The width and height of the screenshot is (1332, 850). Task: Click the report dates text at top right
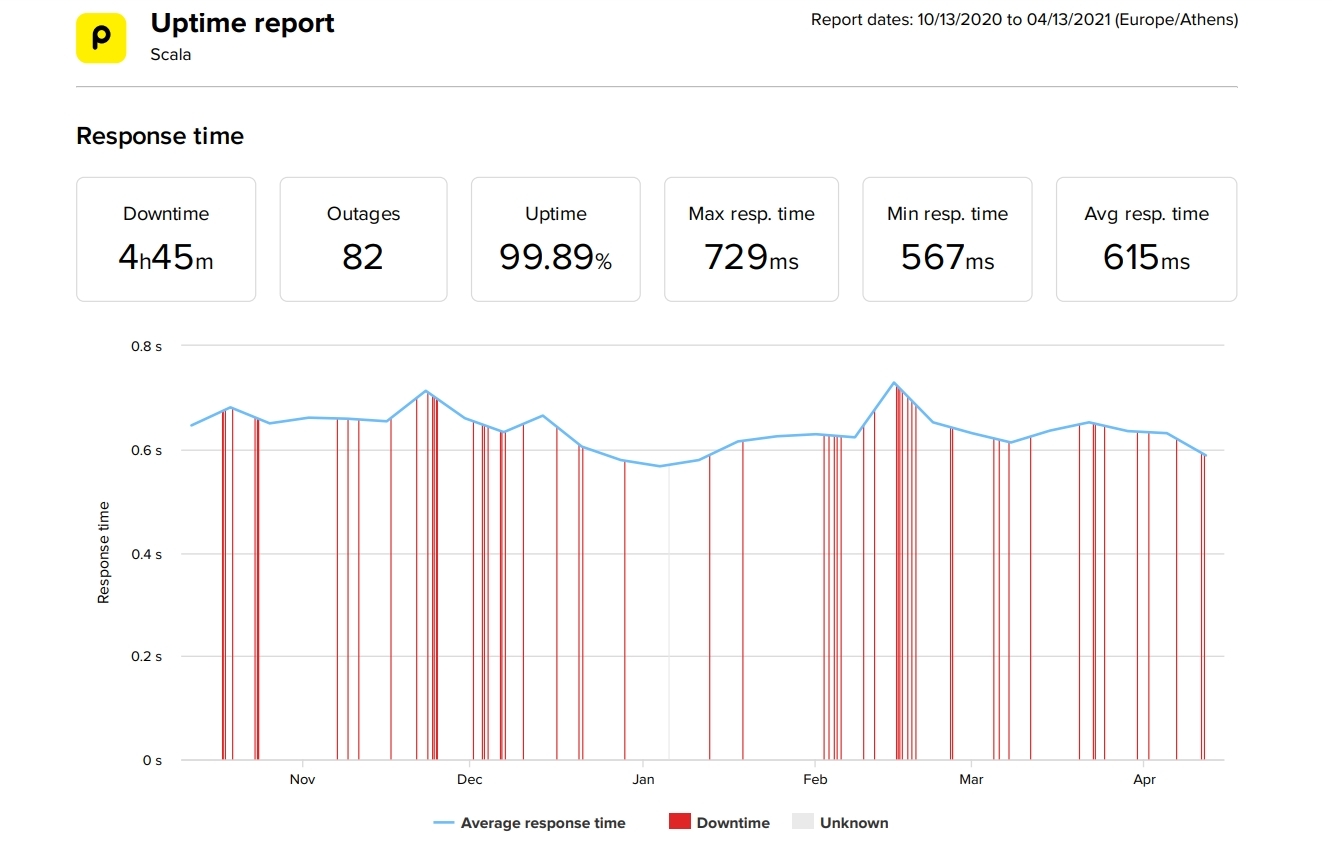coord(1024,20)
